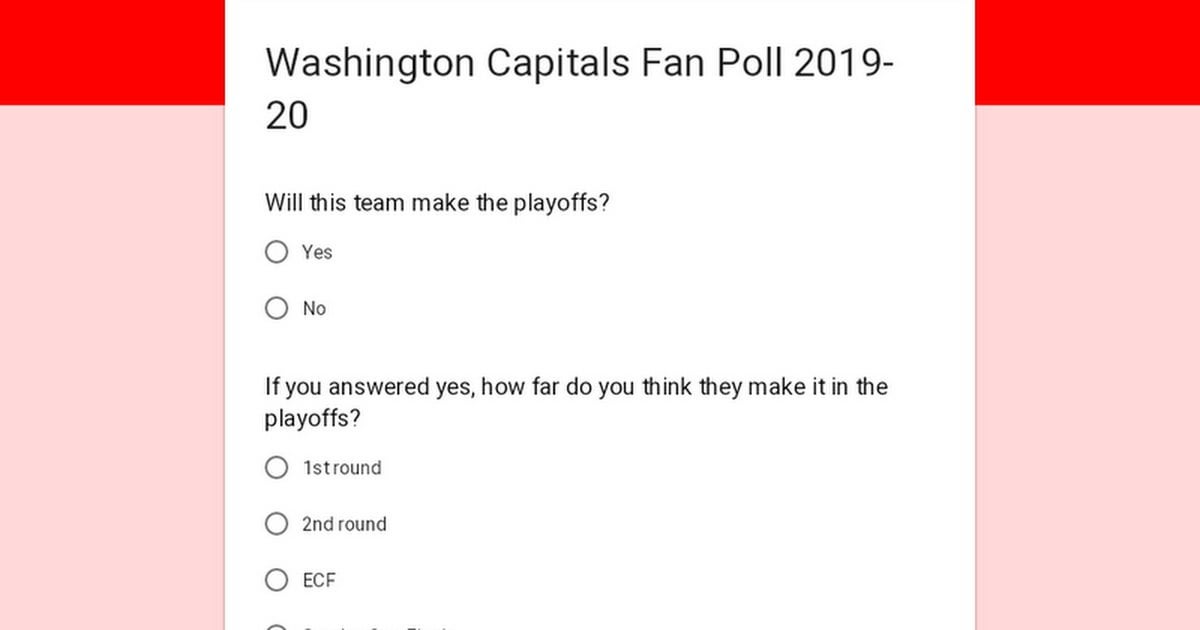The image size is (1200, 630).
Task: Select the No radio button
Action: [x=277, y=308]
